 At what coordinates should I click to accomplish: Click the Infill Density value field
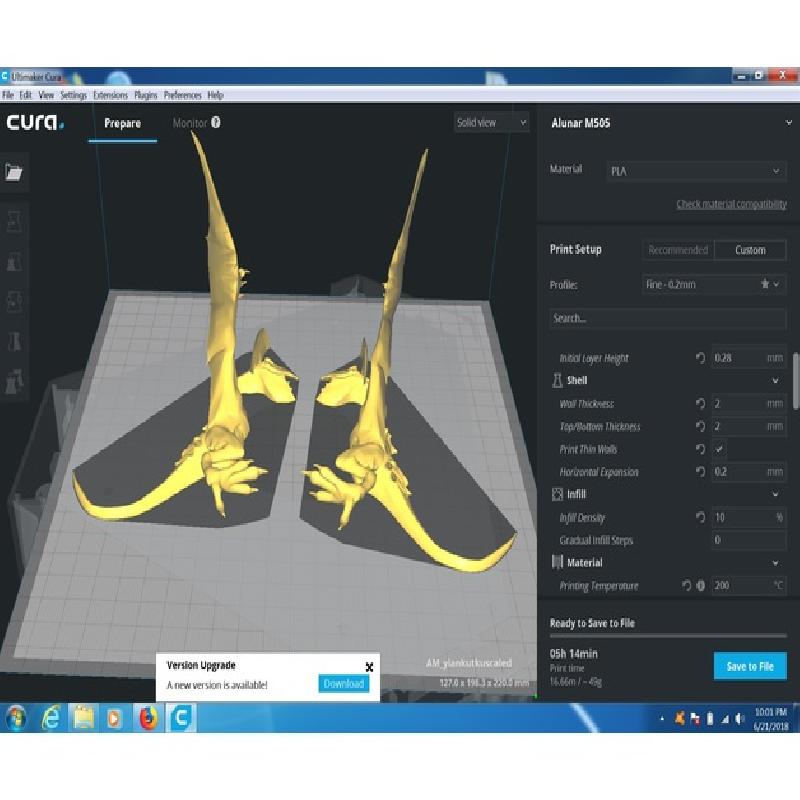748,517
